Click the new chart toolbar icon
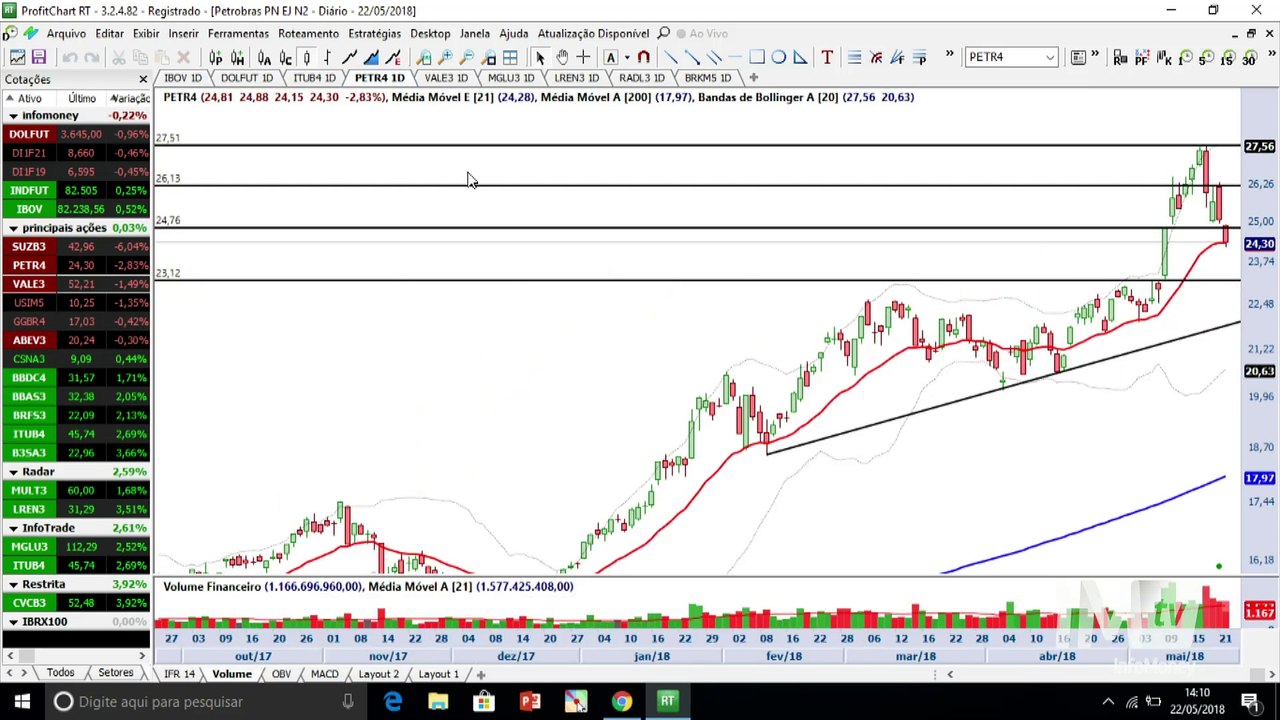The height and width of the screenshot is (720, 1280). pos(17,57)
